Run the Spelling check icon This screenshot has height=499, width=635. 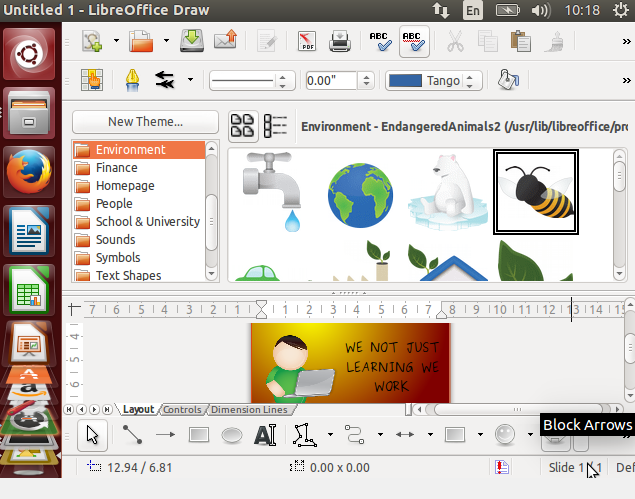point(380,41)
